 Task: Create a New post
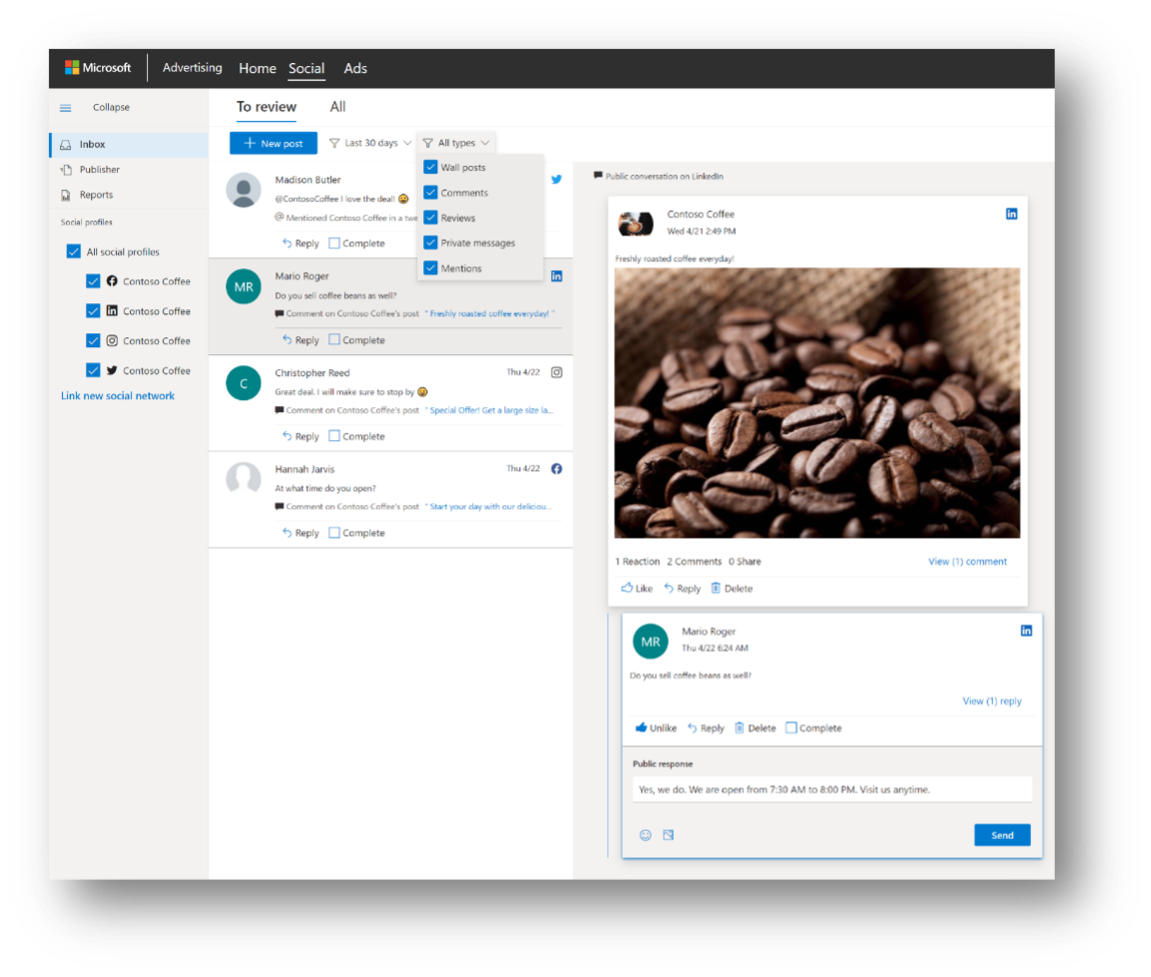pyautogui.click(x=273, y=143)
